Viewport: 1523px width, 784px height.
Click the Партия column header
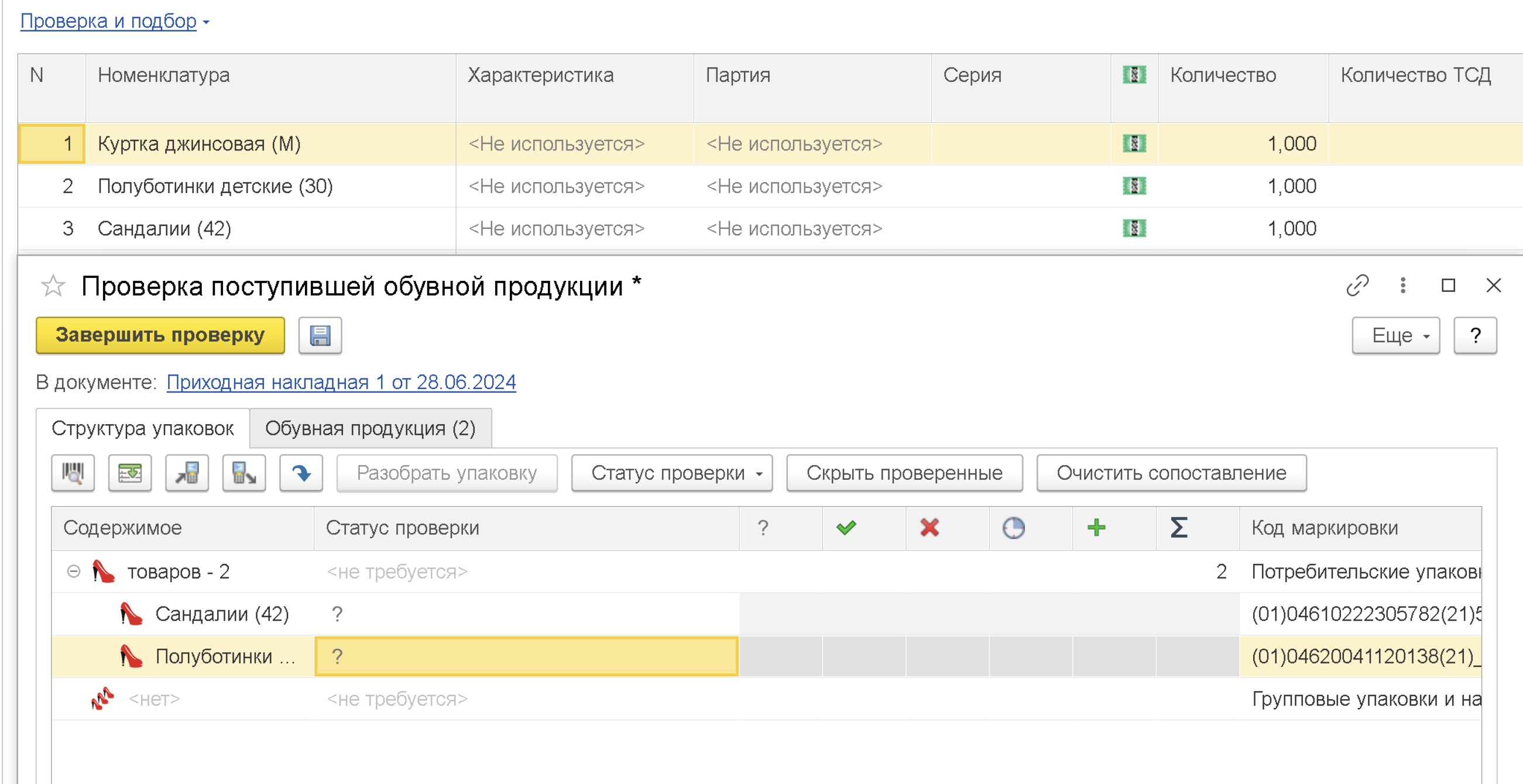[x=812, y=88]
